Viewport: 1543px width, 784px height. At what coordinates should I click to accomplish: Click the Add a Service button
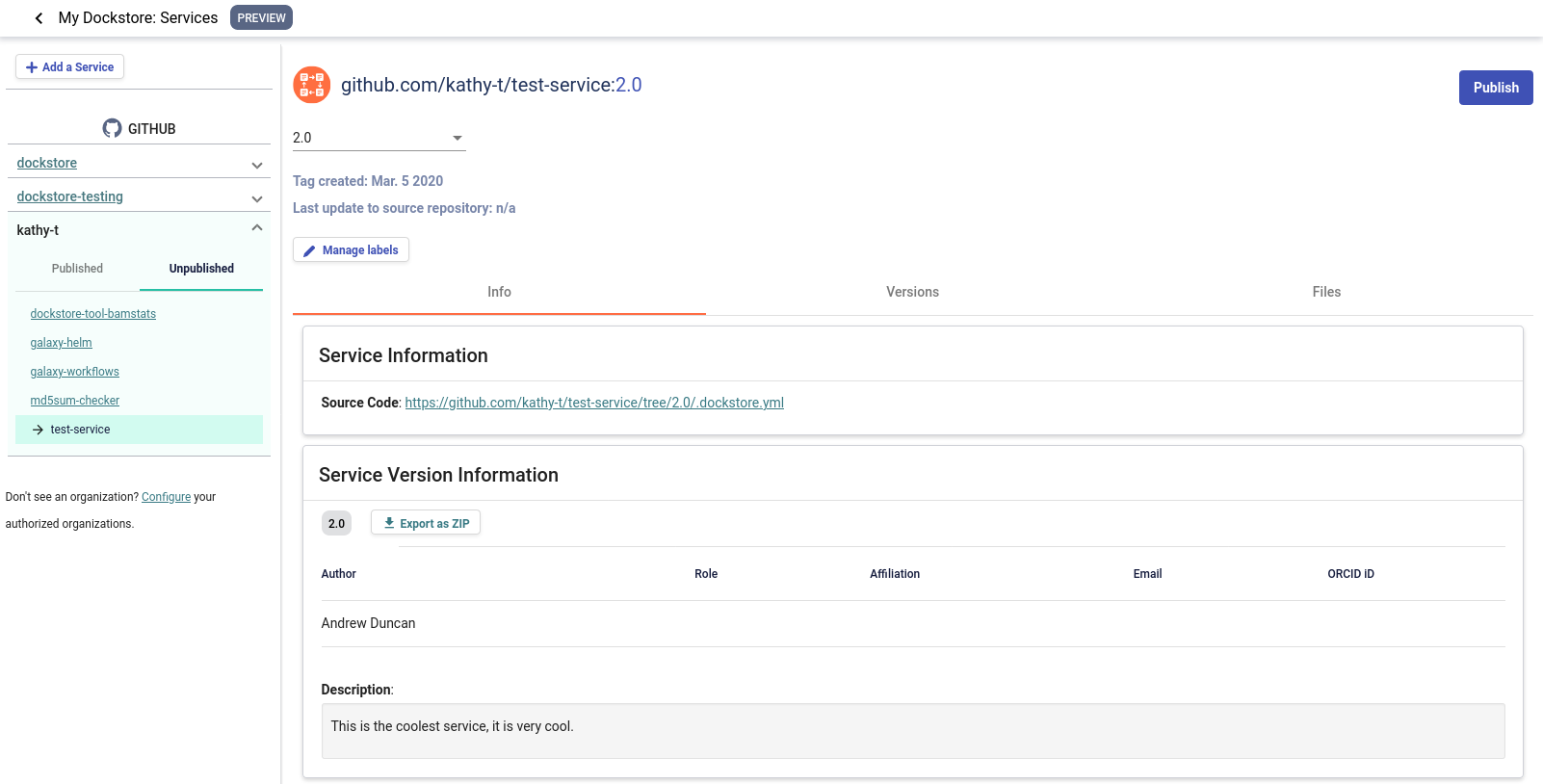tap(69, 67)
